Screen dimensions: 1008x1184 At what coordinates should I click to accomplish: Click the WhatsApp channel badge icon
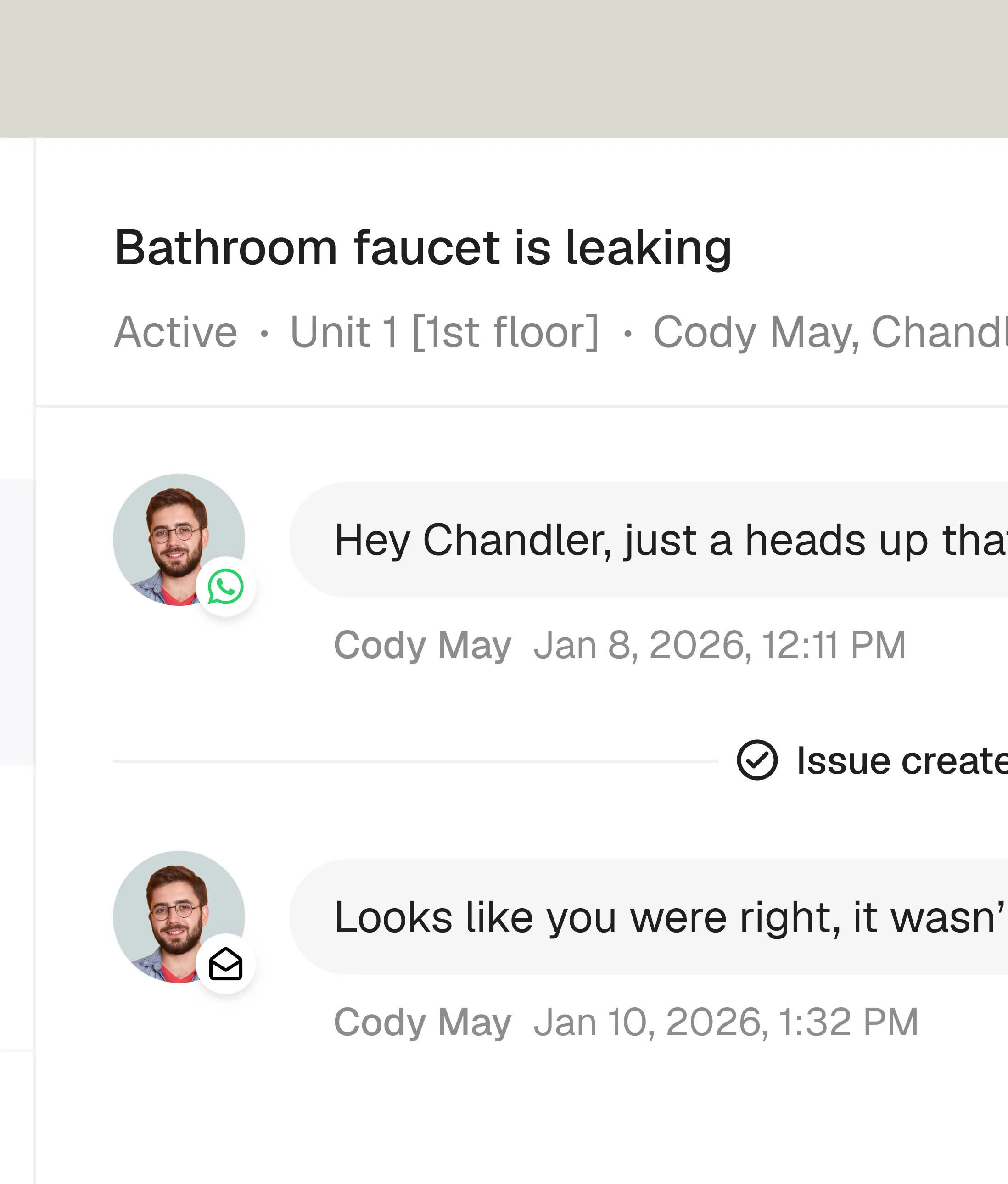click(x=226, y=586)
